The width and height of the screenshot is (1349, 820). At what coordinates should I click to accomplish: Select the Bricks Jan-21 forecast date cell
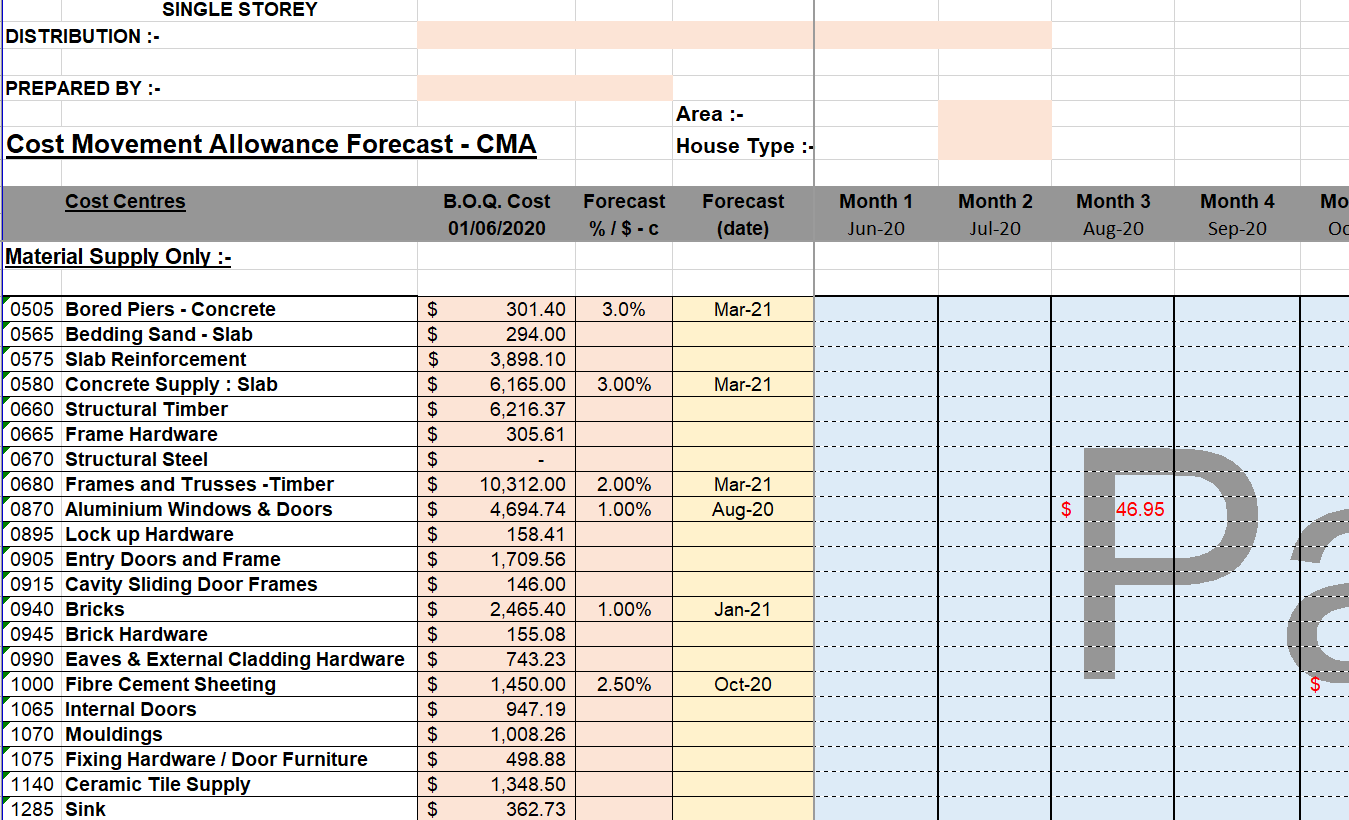click(743, 610)
